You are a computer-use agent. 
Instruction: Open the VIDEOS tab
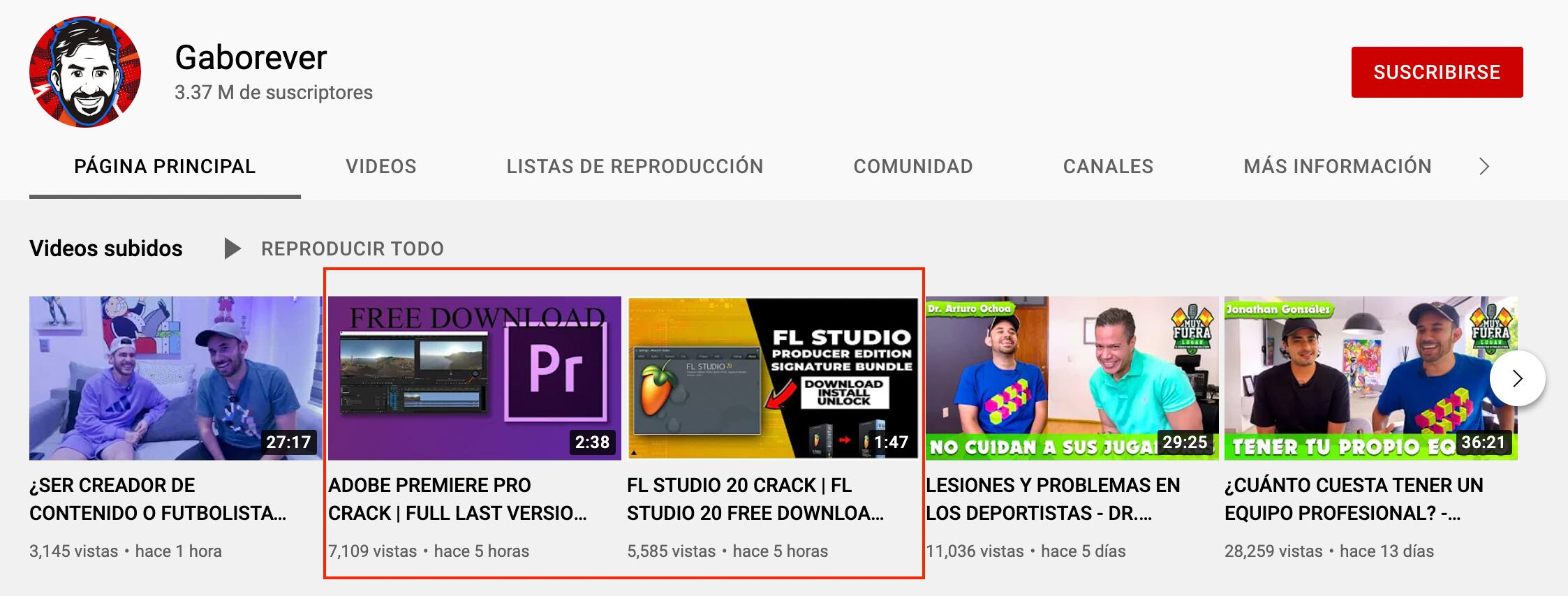click(x=380, y=167)
